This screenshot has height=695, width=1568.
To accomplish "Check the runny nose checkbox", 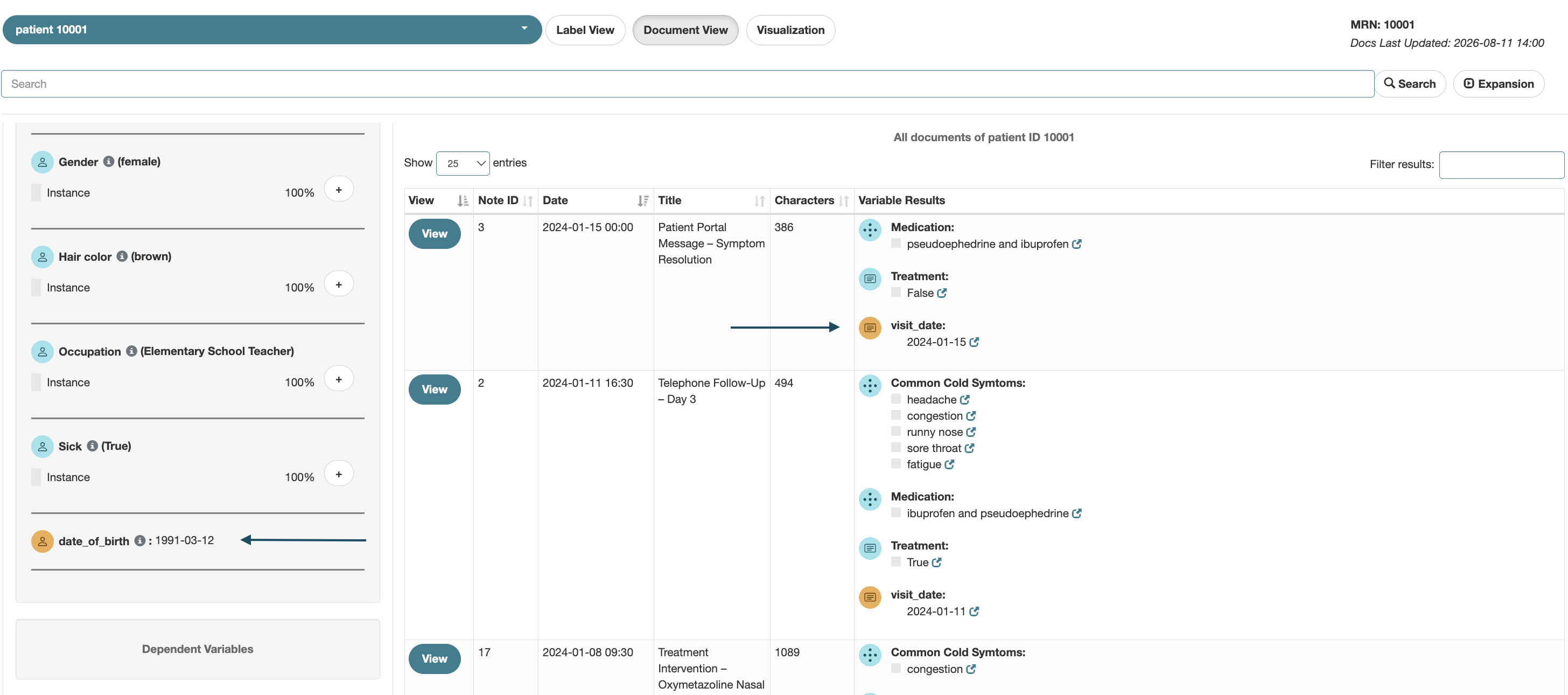I will 895,431.
